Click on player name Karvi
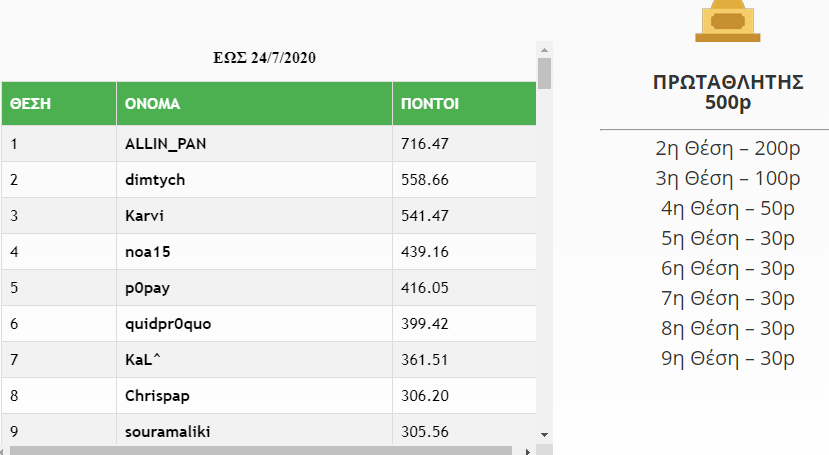829x455 pixels. (x=144, y=216)
